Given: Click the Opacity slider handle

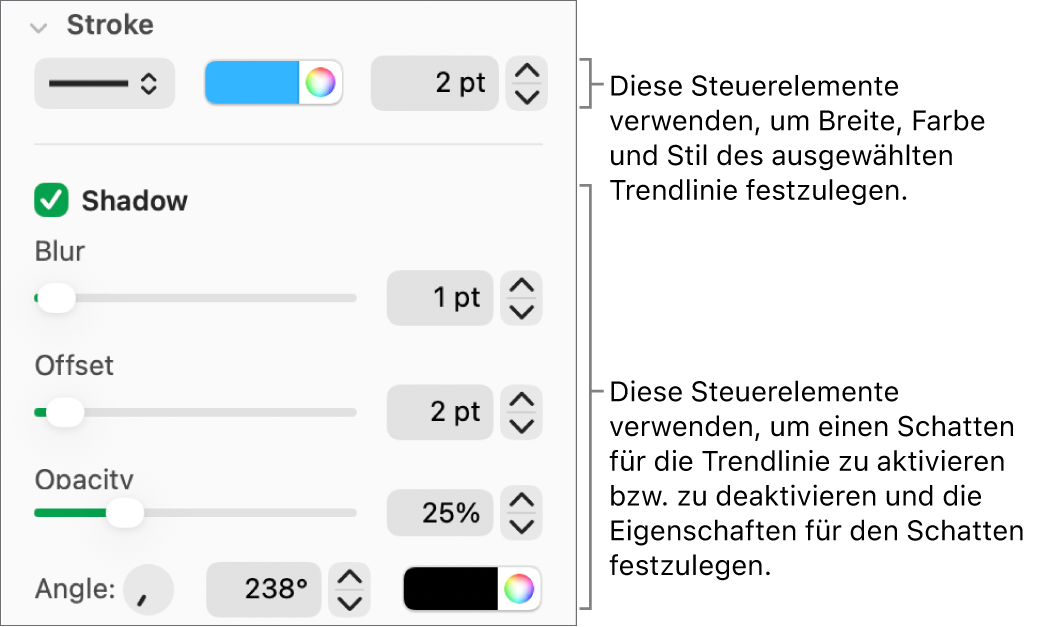Looking at the screenshot, I should point(125,513).
